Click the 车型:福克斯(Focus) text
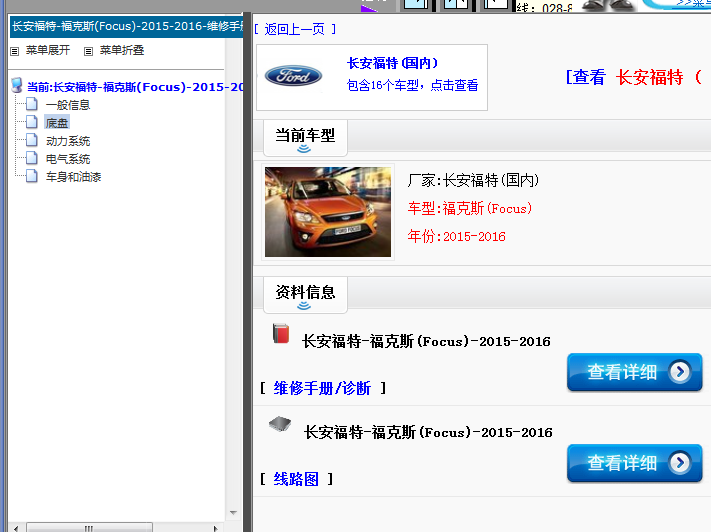This screenshot has height=532, width=711. click(470, 208)
